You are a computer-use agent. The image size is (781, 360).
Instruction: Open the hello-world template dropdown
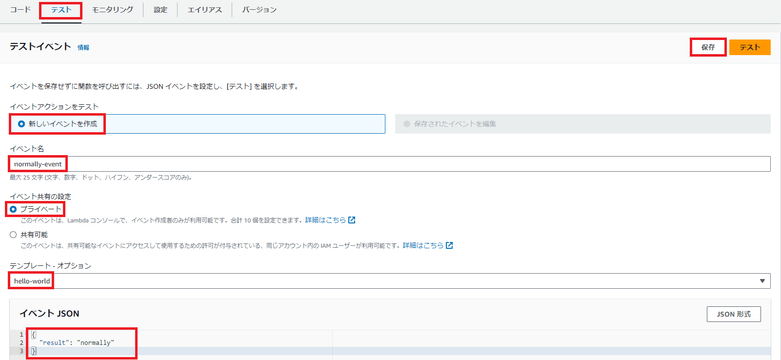click(390, 281)
